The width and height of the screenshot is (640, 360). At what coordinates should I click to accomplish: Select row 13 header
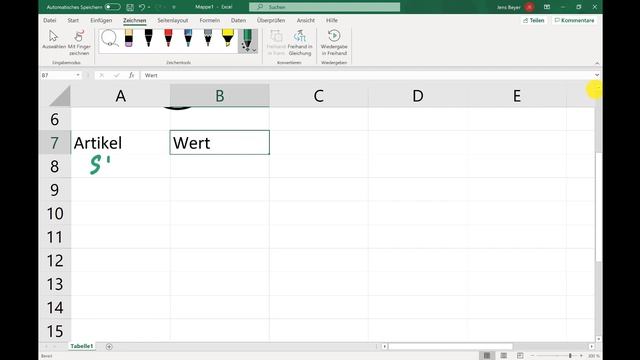(55, 284)
